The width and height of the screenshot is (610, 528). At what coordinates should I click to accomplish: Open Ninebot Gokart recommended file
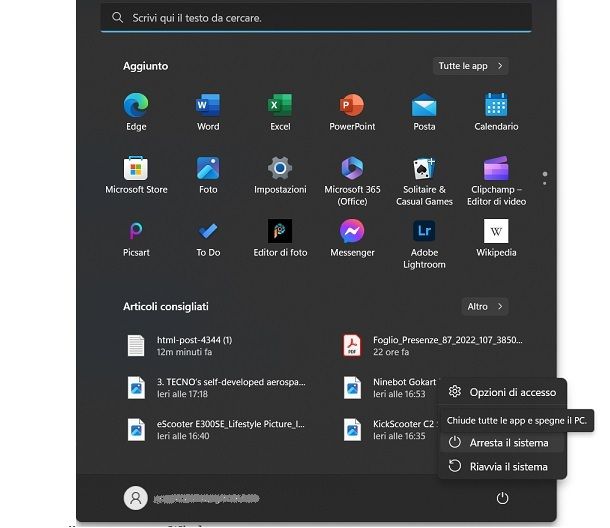pyautogui.click(x=389, y=388)
